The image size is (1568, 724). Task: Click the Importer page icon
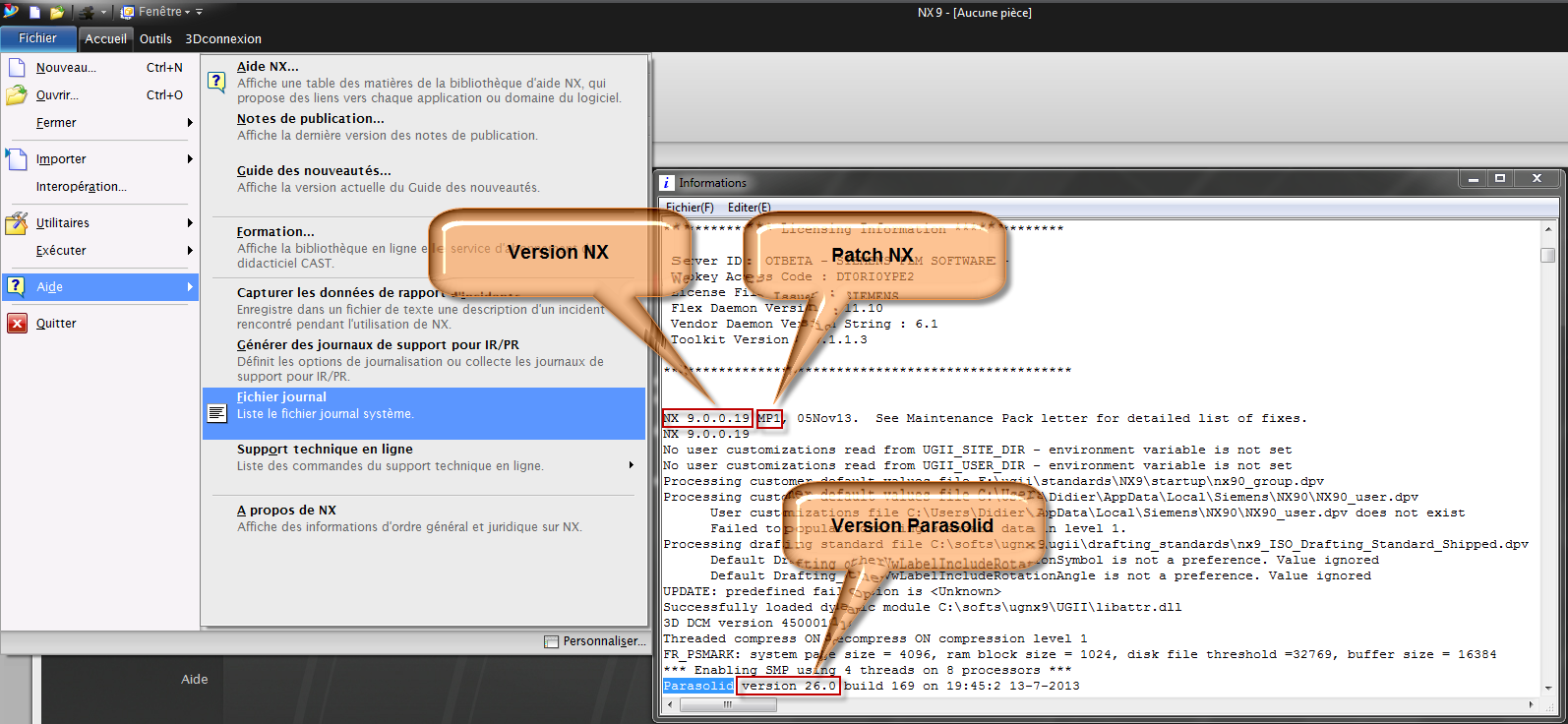(x=17, y=159)
